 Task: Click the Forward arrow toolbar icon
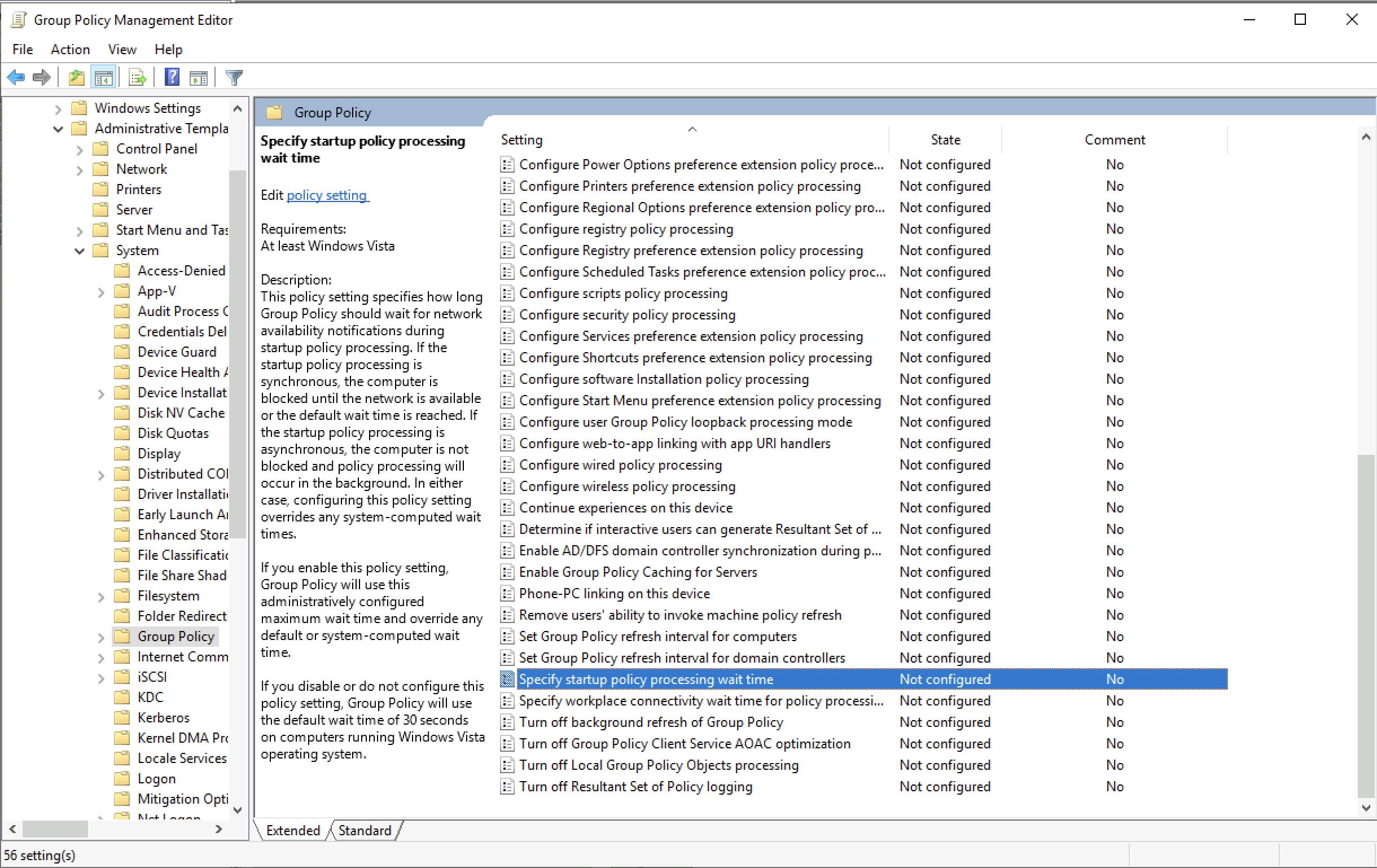41,77
